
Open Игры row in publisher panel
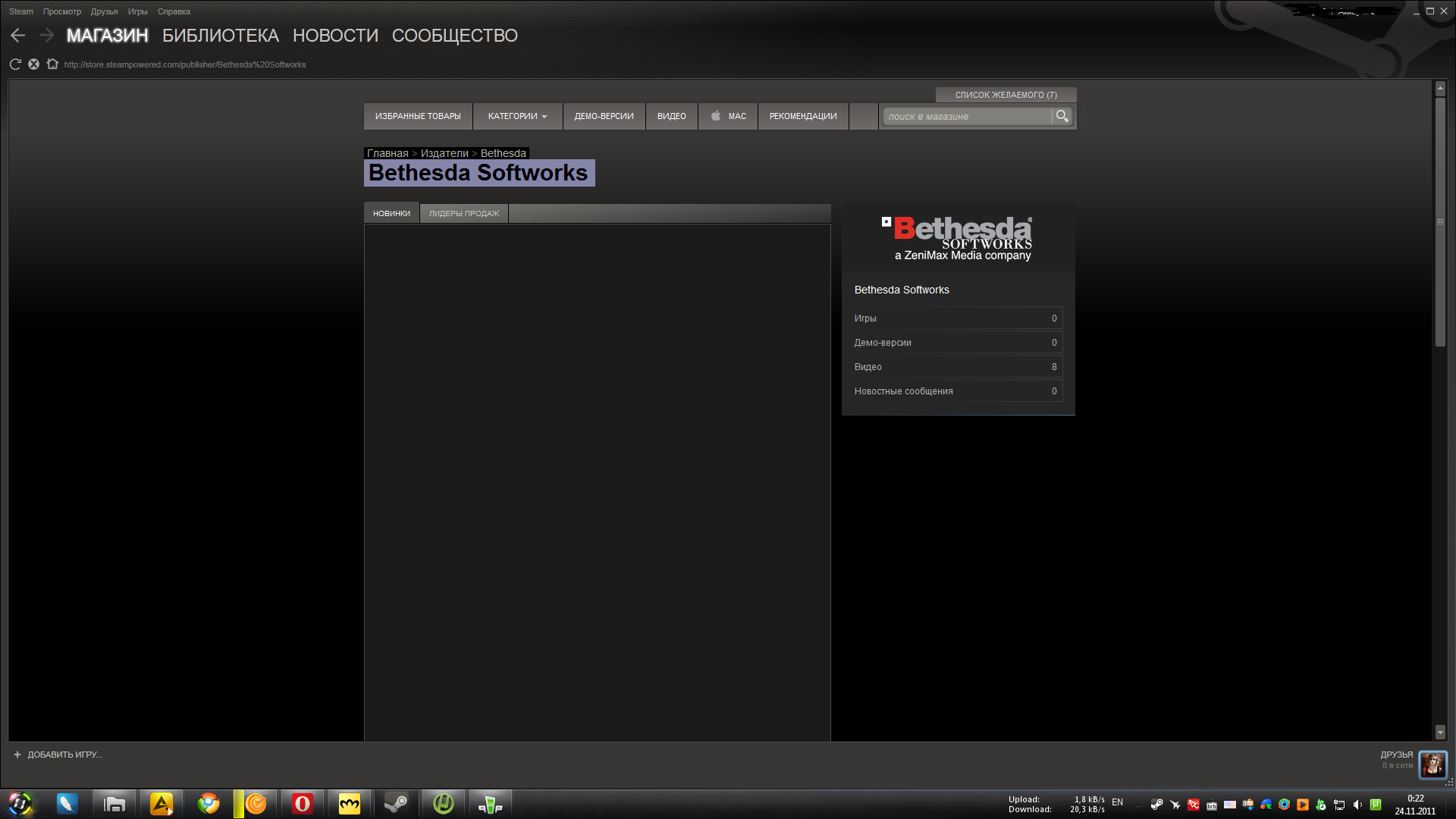click(958, 318)
